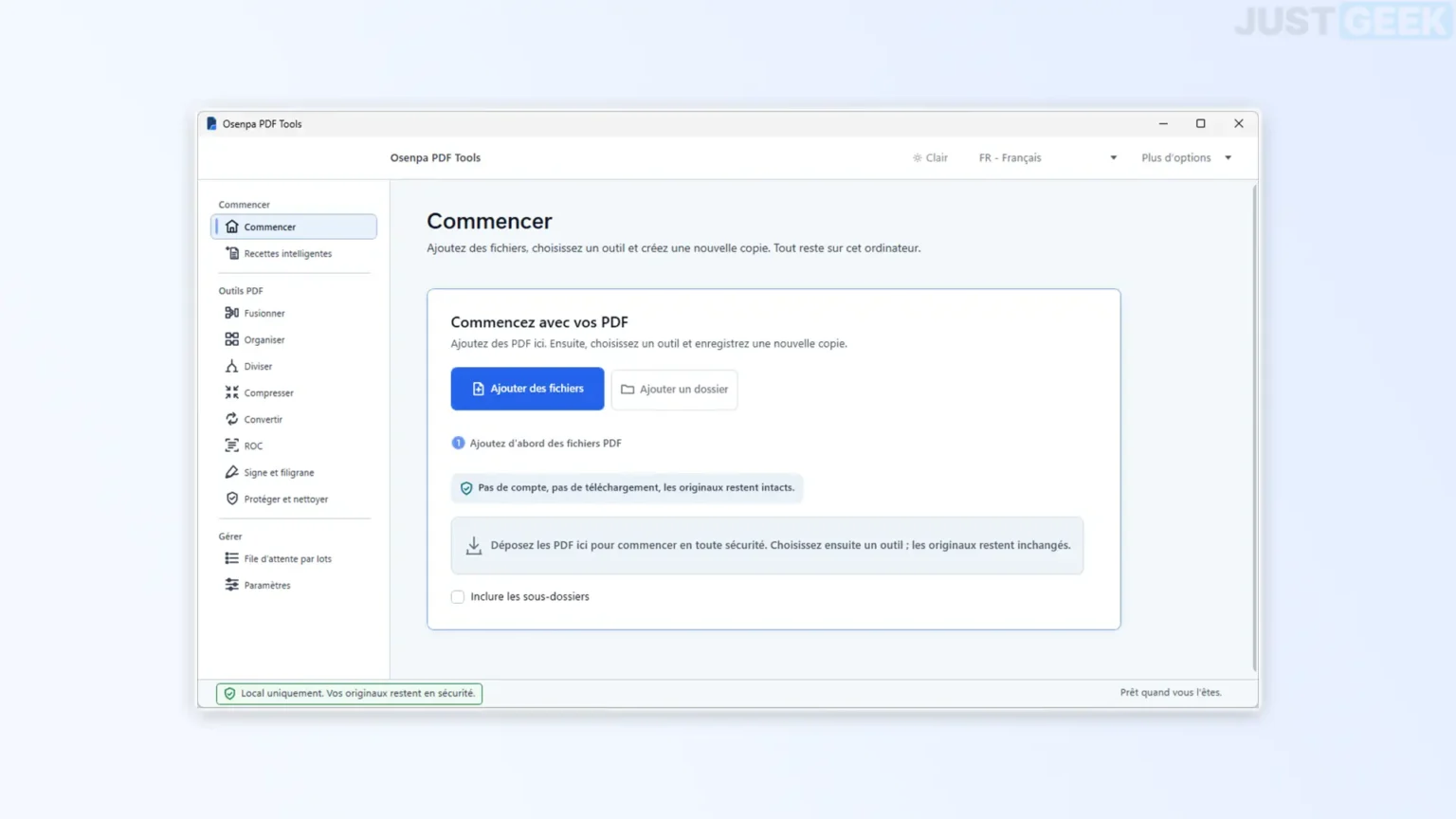Image resolution: width=1456 pixels, height=819 pixels.
Task: Click the folder icon in Ajouter un dossier
Action: [x=628, y=390]
